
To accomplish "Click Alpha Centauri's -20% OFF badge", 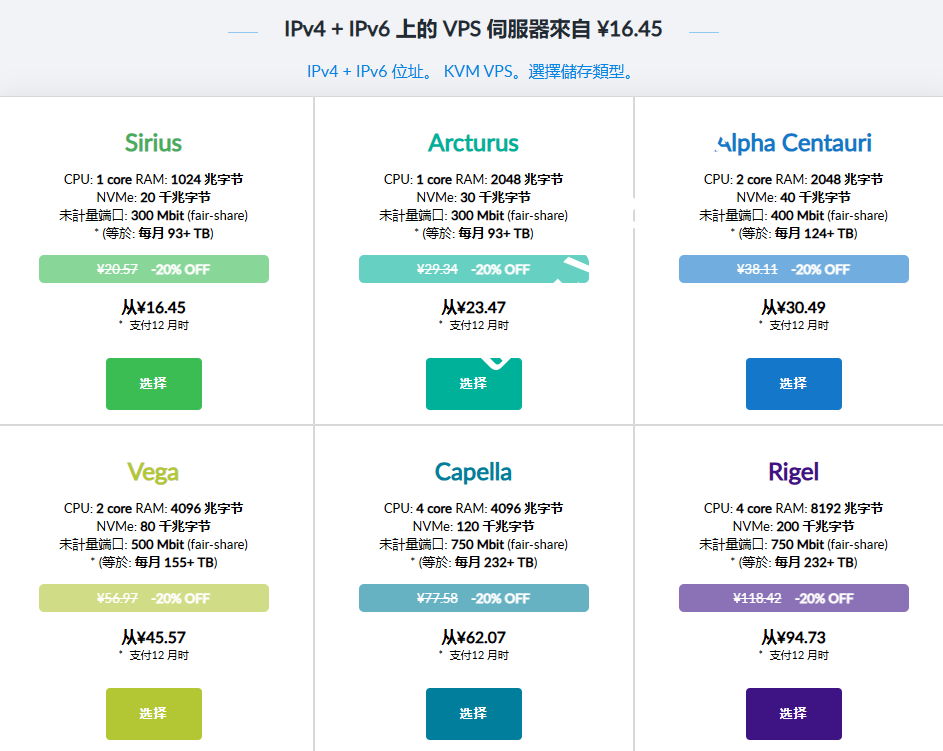I will pos(793,269).
